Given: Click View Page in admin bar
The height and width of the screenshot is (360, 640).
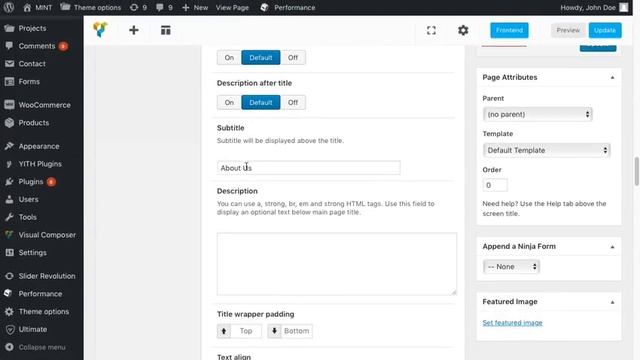Looking at the screenshot, I should click(x=232, y=7).
